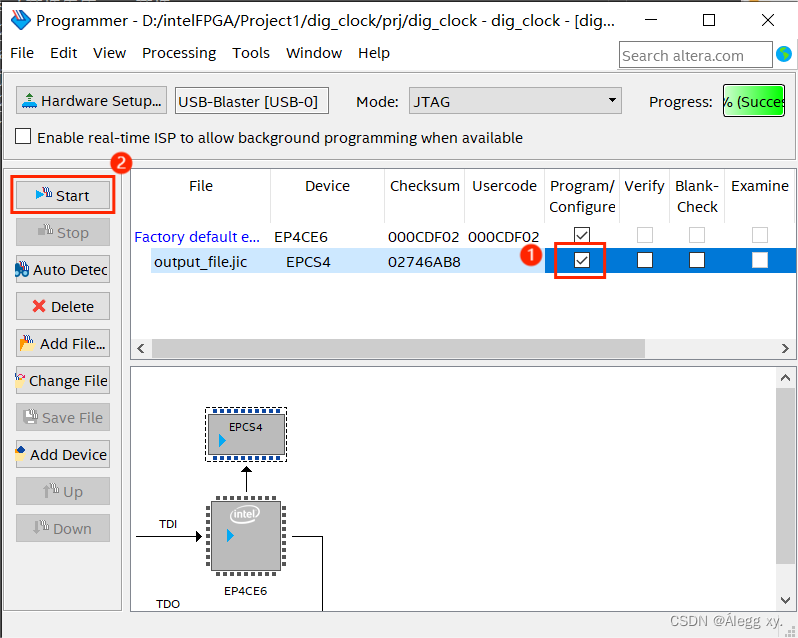
Task: Delete the selected file entry
Action: click(x=63, y=306)
